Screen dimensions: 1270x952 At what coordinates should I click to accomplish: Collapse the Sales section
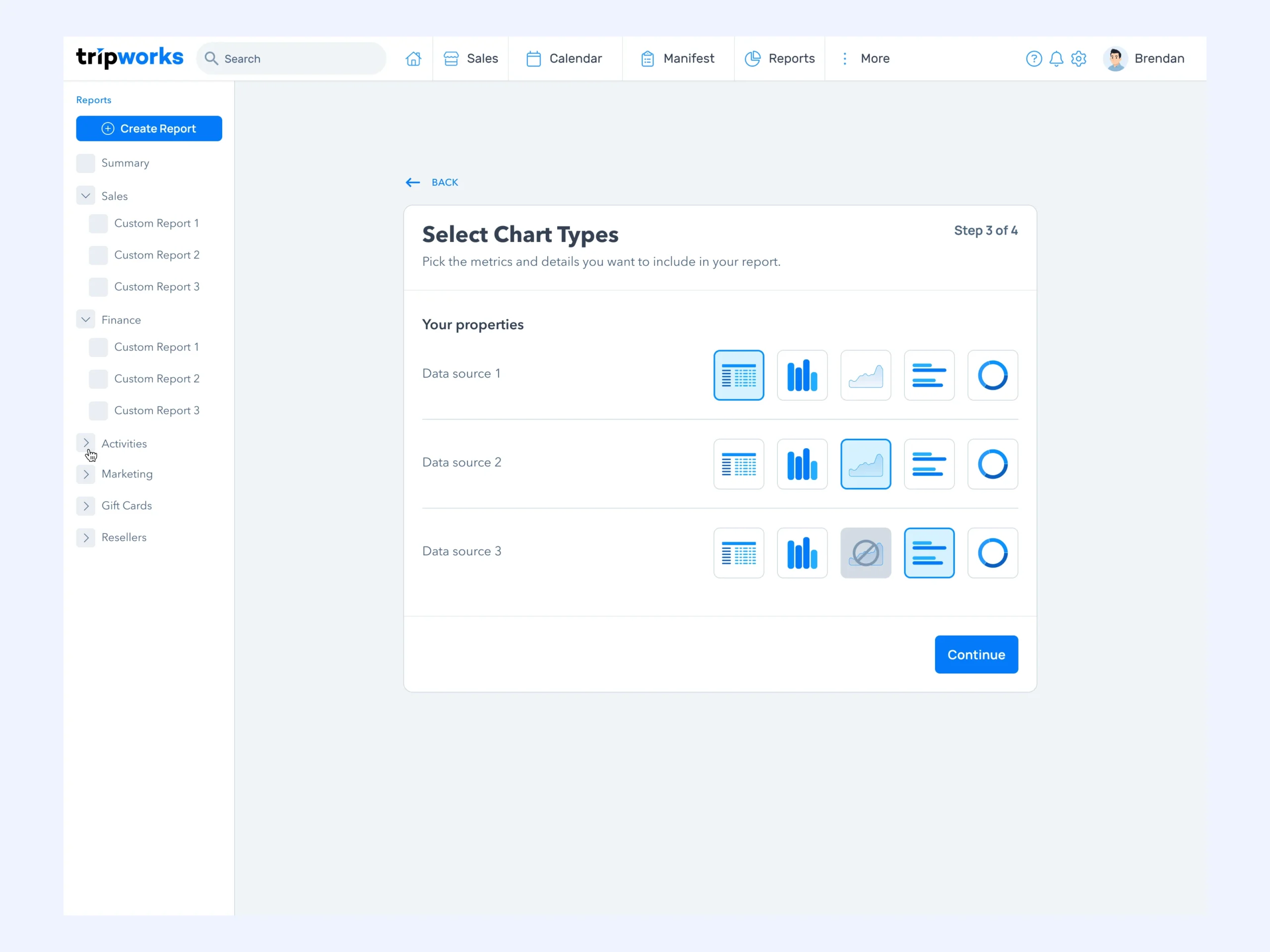tap(85, 196)
